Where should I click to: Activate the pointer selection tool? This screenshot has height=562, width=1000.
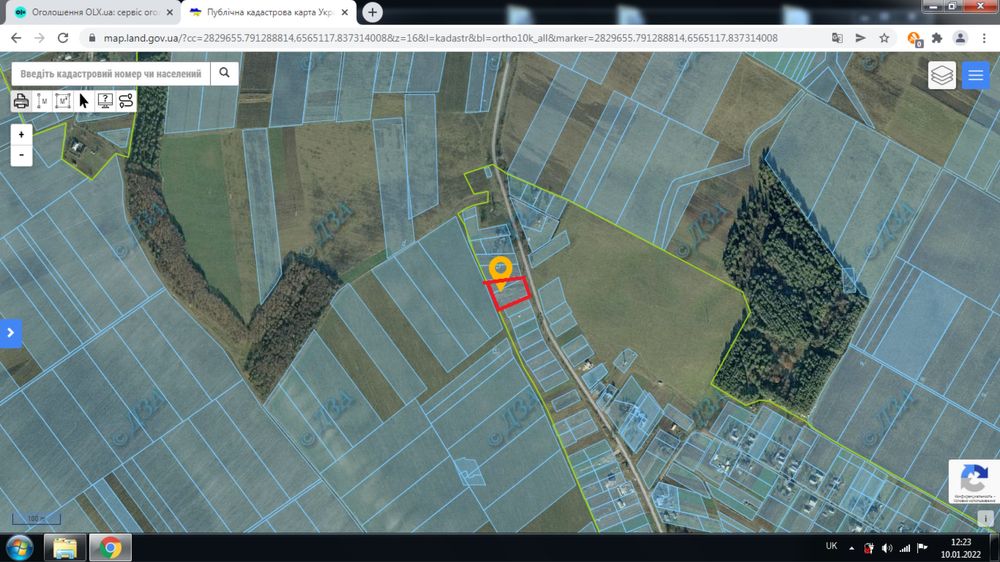[84, 101]
